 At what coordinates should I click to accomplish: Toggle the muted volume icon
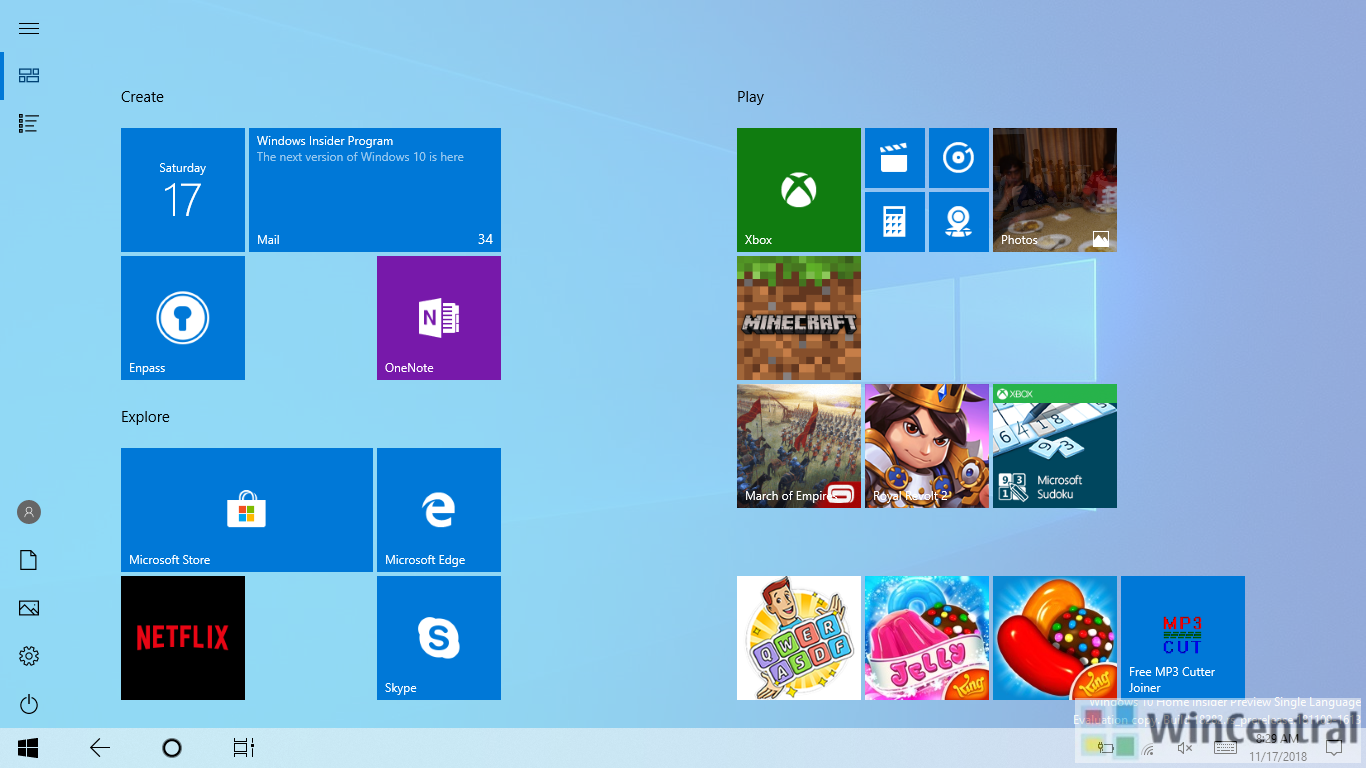[1186, 748]
